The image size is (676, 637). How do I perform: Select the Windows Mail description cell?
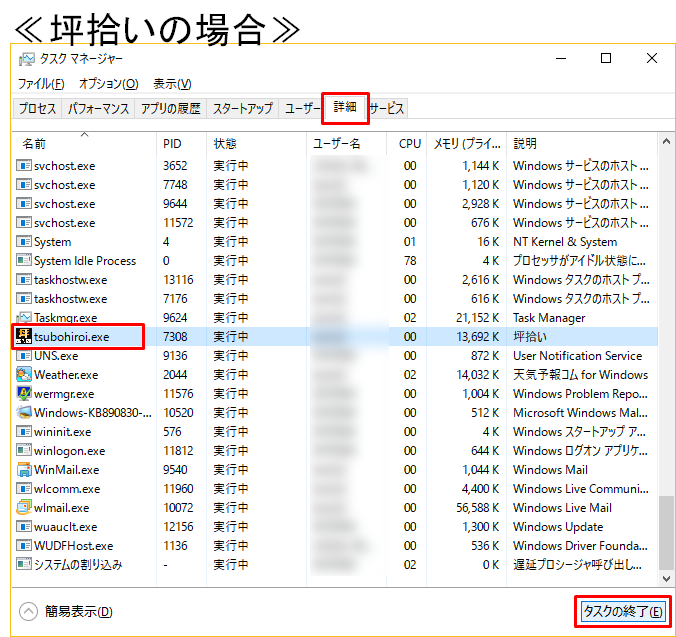(x=550, y=469)
